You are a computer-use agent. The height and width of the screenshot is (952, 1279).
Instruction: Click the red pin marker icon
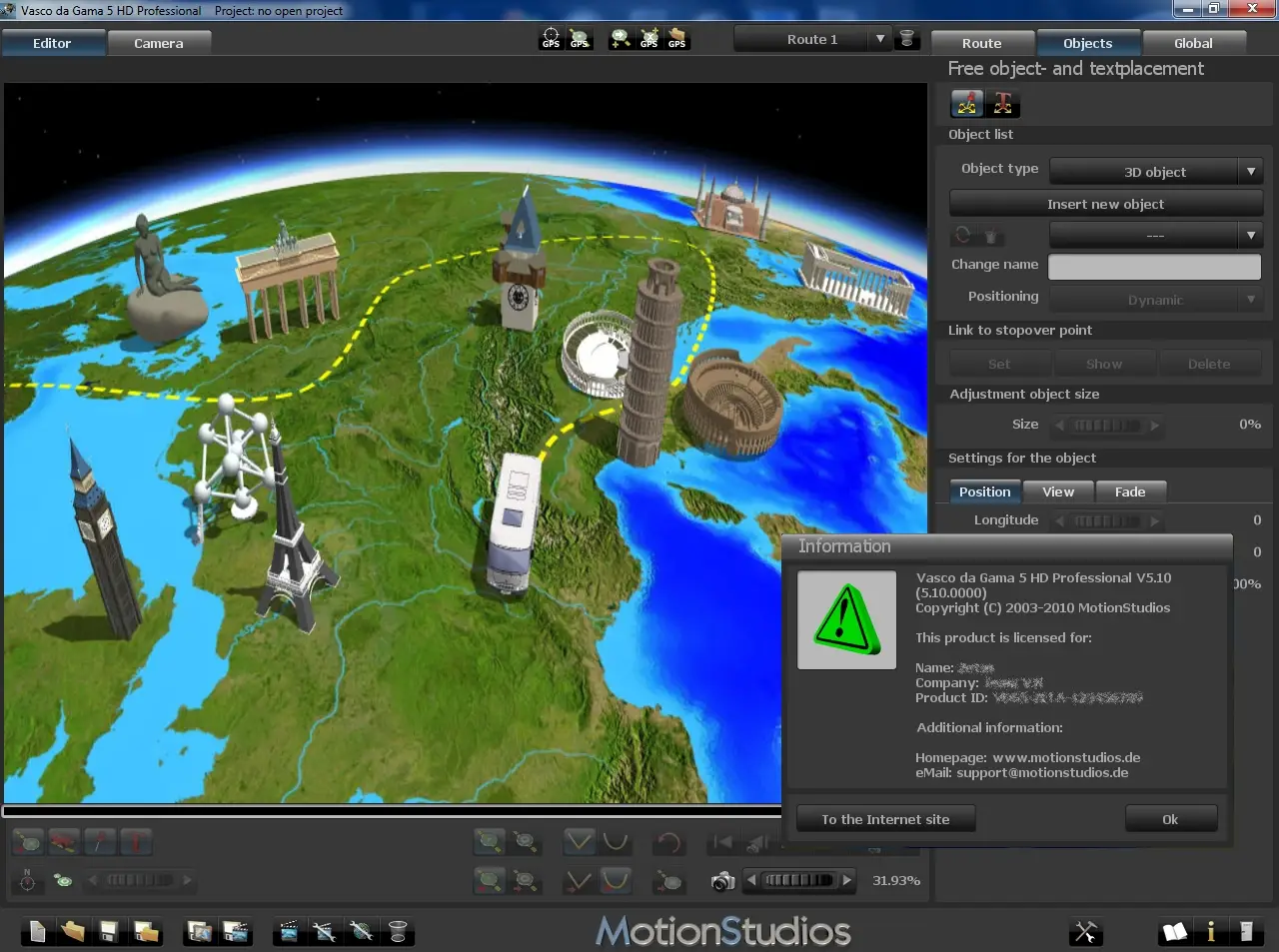[x=100, y=842]
